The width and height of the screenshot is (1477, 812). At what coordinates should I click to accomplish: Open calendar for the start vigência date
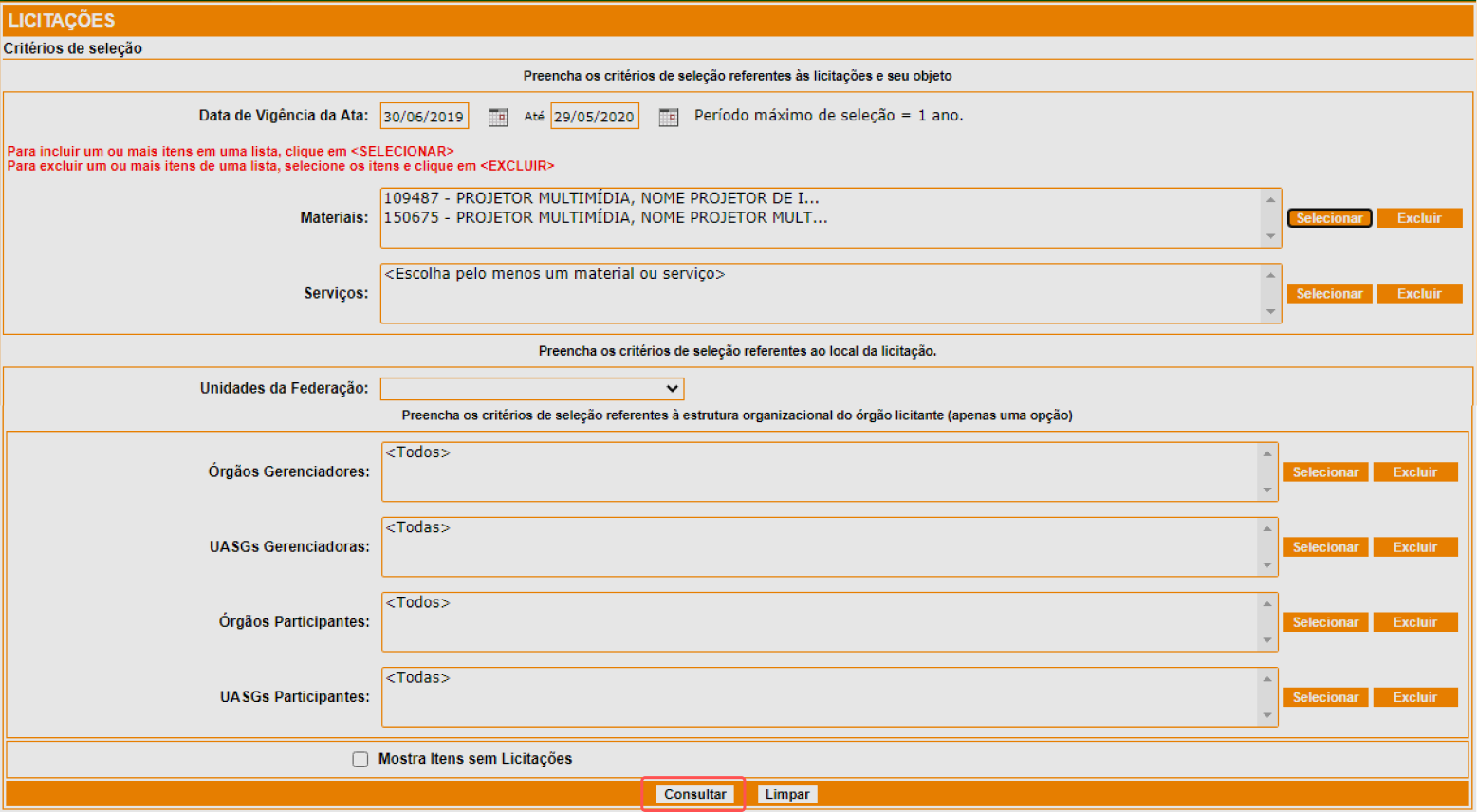coord(498,117)
